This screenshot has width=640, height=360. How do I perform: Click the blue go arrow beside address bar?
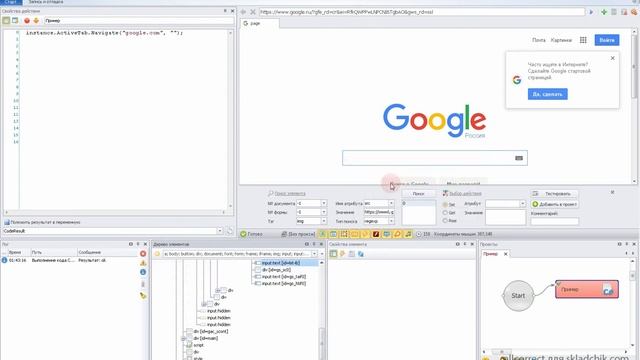591,12
